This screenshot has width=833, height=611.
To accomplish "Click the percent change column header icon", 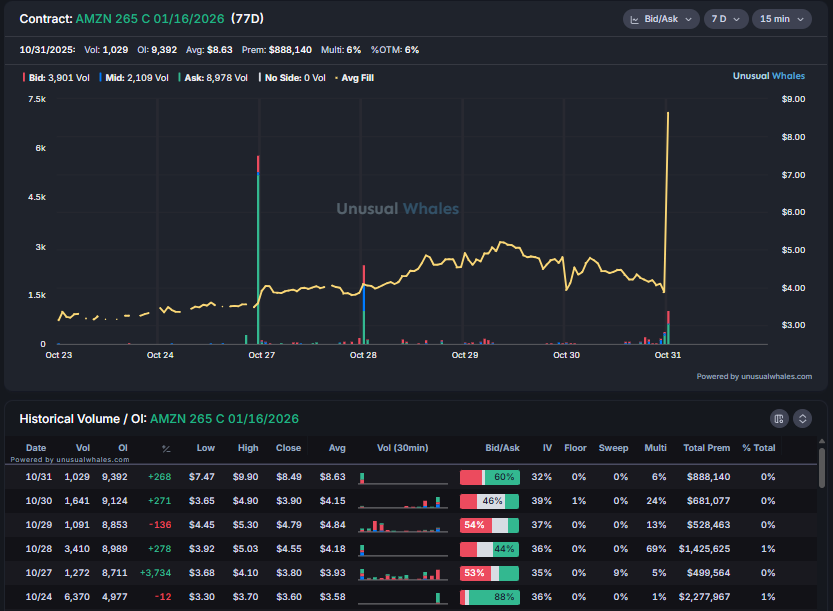I will click(x=166, y=449).
